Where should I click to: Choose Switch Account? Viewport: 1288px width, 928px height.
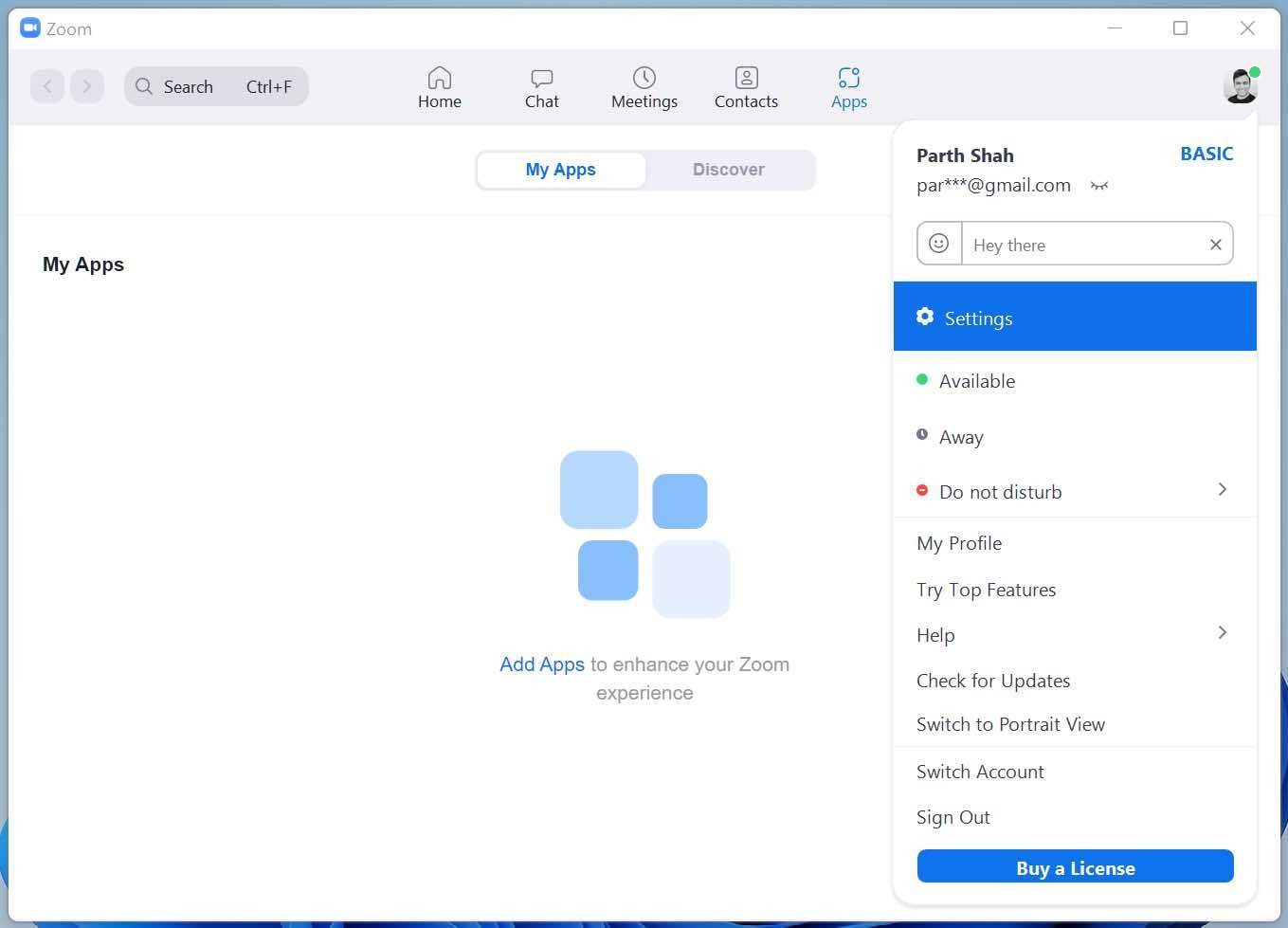point(1075,772)
